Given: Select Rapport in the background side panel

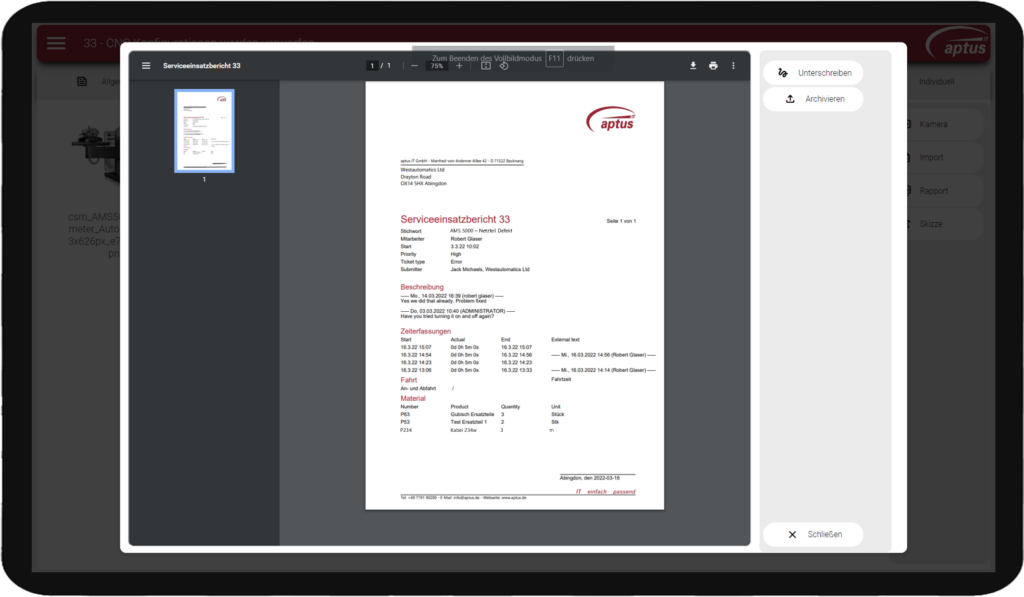Looking at the screenshot, I should (933, 191).
